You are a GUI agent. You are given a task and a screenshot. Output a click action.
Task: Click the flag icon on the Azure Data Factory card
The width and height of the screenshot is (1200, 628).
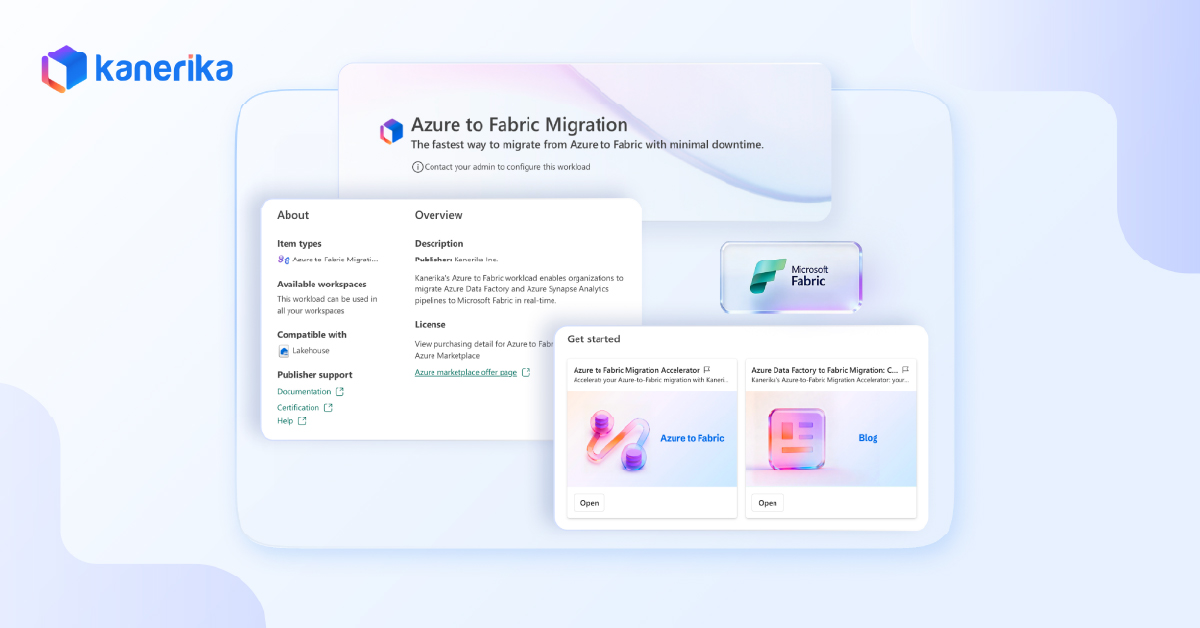coord(905,370)
